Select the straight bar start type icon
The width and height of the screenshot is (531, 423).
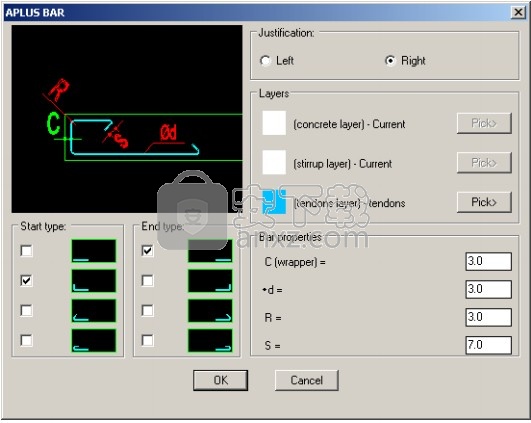click(94, 251)
